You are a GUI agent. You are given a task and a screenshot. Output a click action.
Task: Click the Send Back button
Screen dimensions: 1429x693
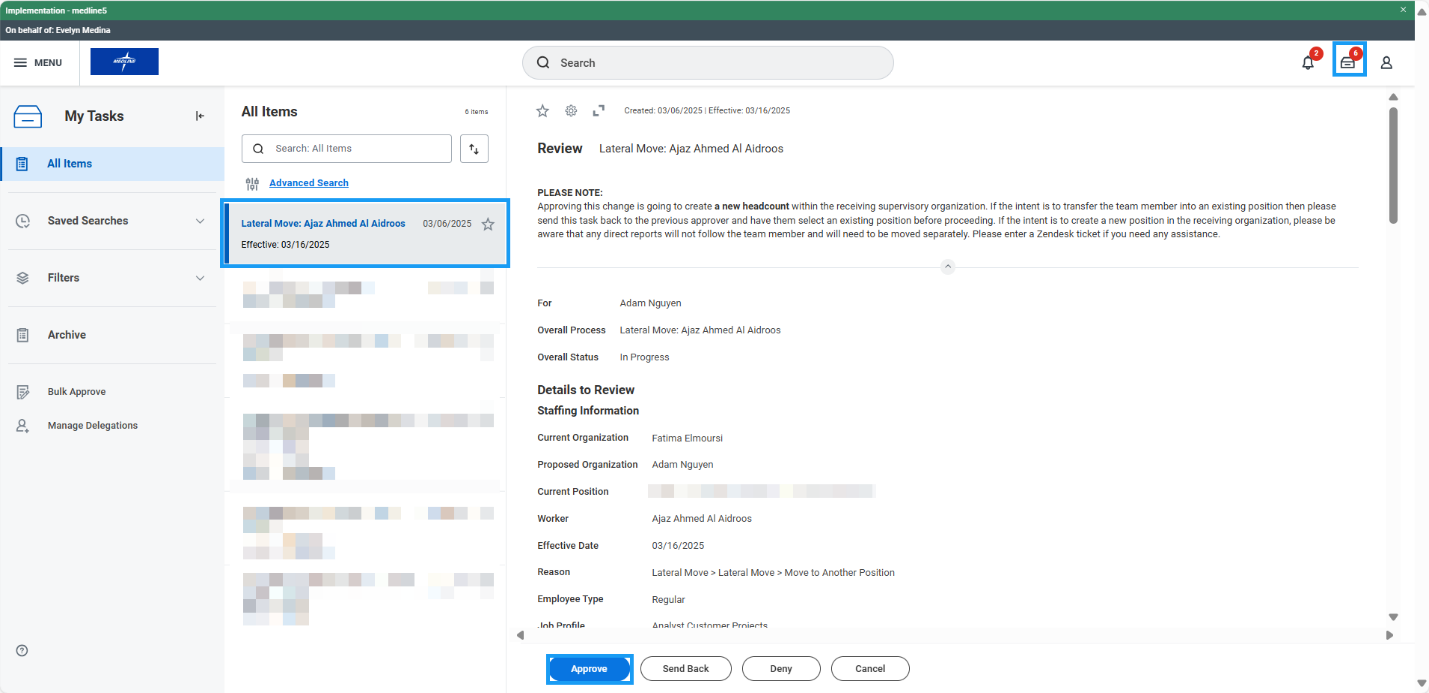685,669
